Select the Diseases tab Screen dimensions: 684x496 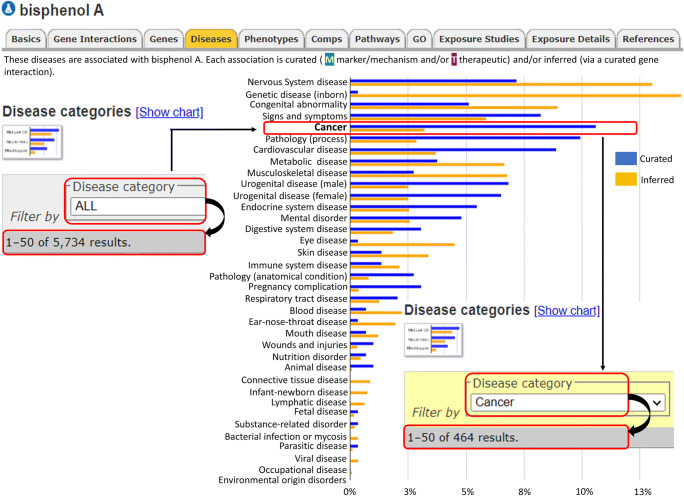(211, 39)
